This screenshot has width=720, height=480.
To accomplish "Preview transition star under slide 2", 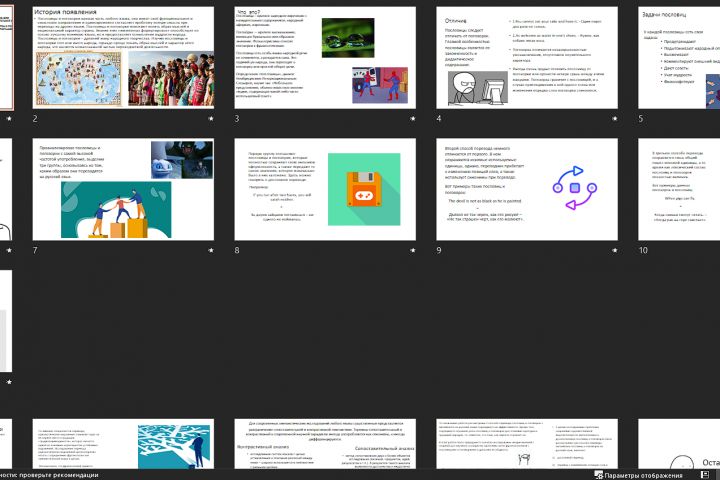I will click(x=211, y=119).
